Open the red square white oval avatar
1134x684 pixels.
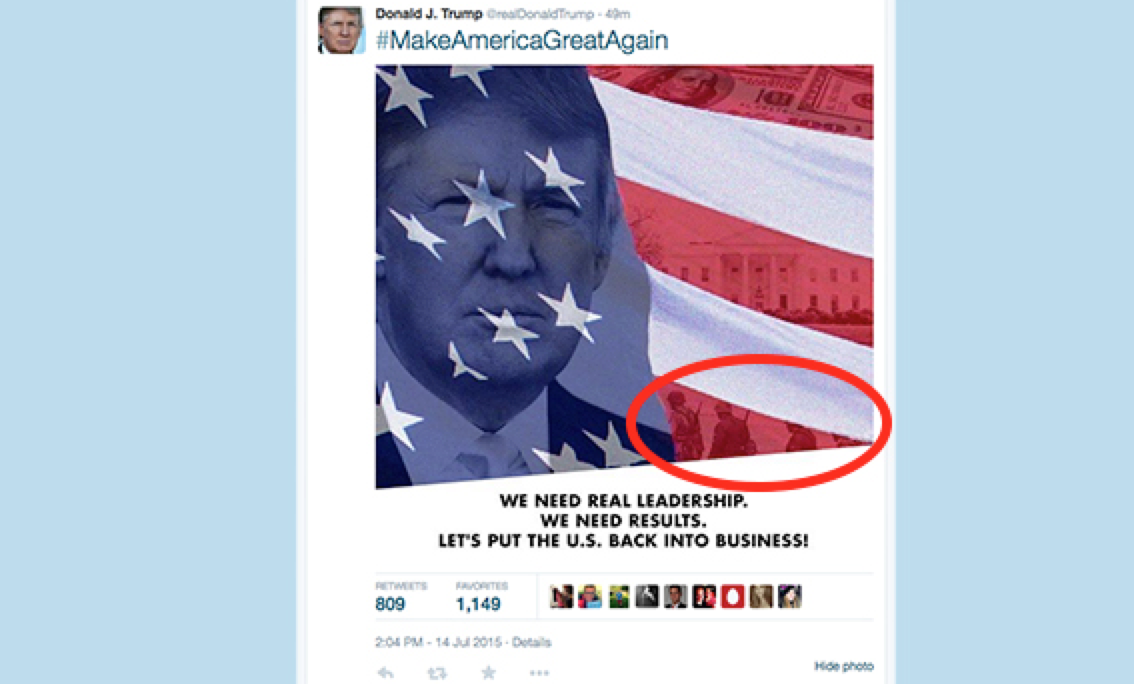tap(732, 597)
